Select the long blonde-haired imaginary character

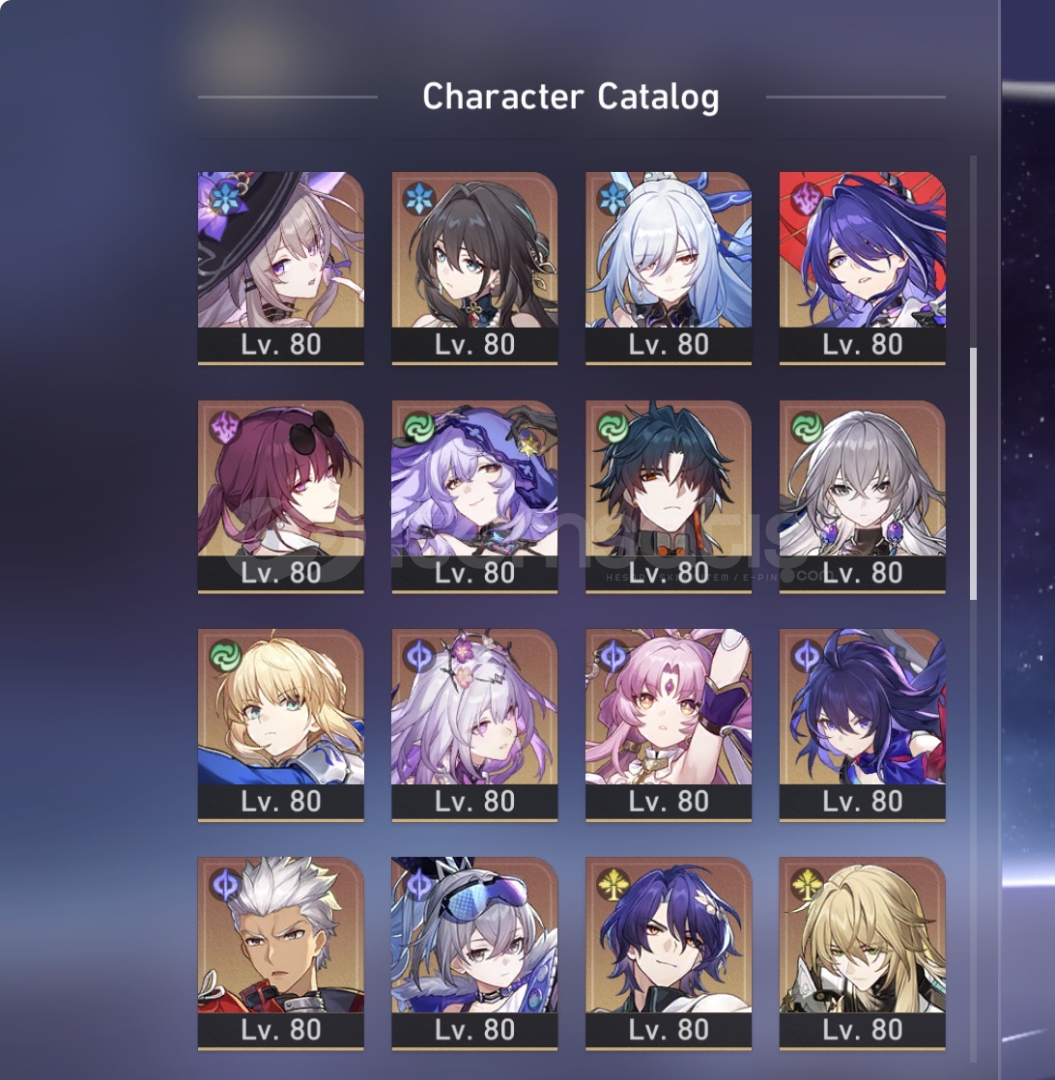click(x=862, y=953)
